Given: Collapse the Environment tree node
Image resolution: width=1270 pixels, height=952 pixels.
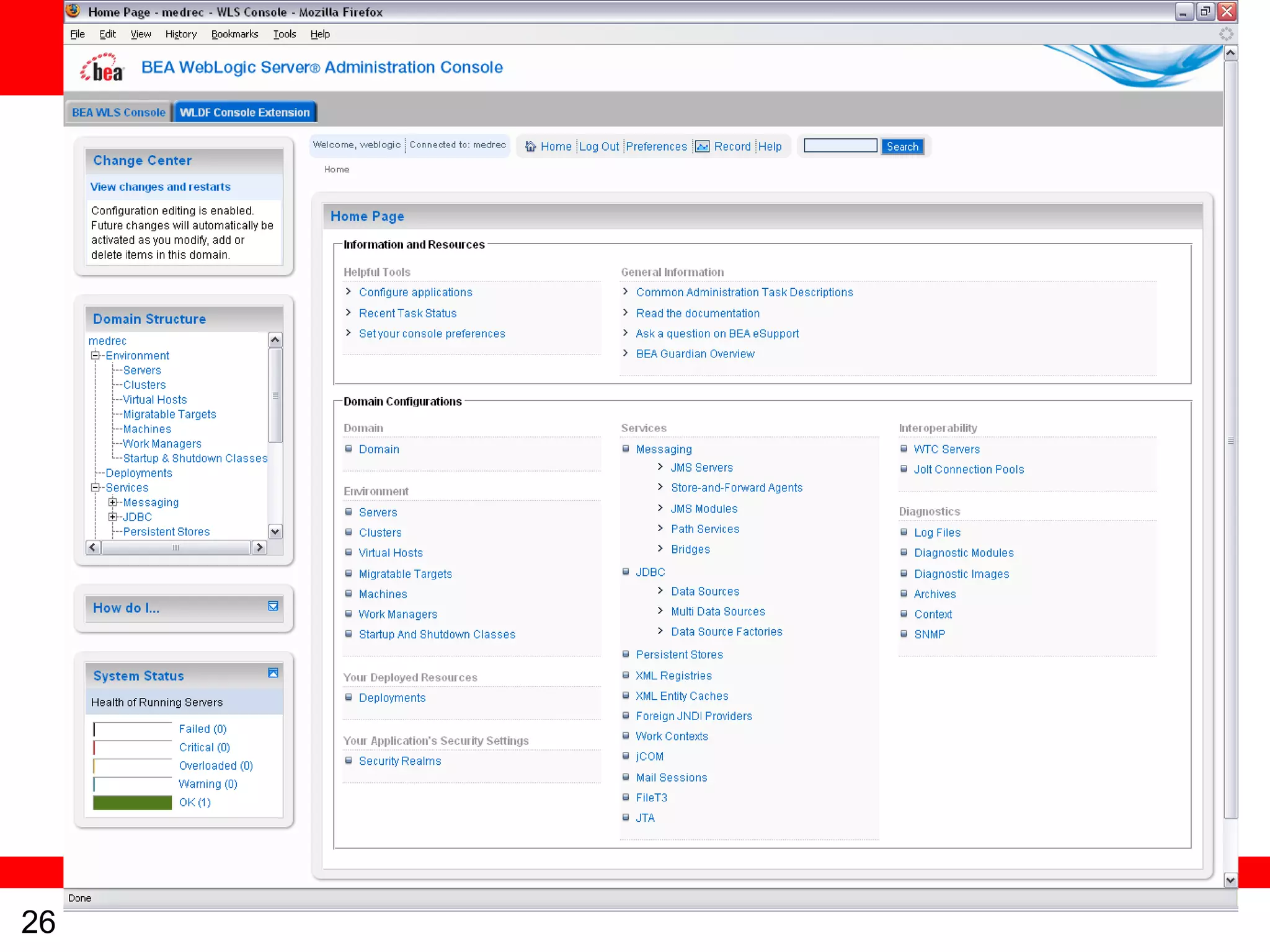Looking at the screenshot, I should (95, 355).
